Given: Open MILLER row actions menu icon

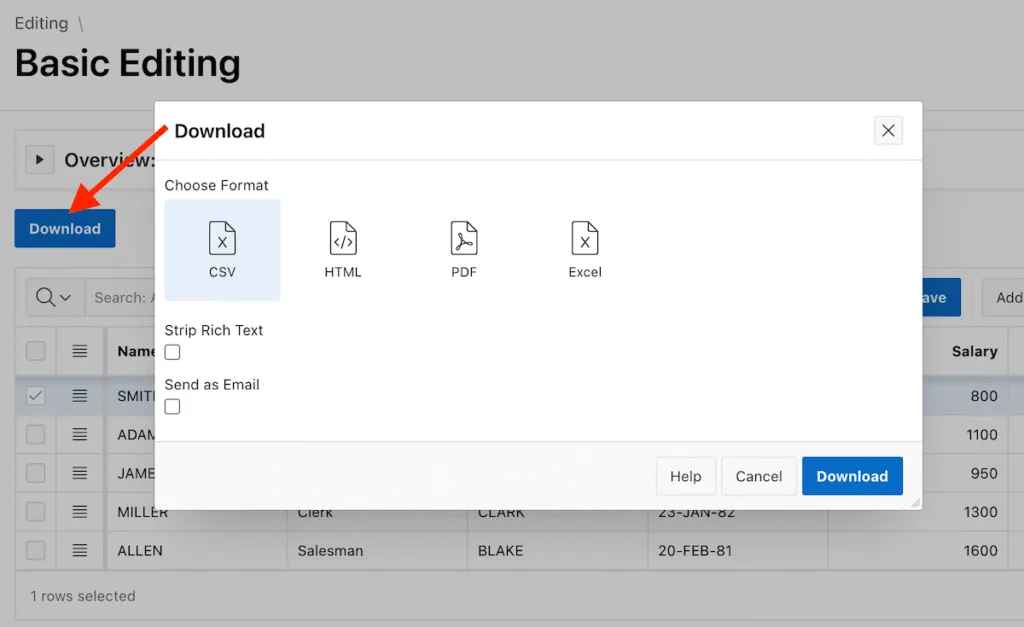Looking at the screenshot, I should tap(80, 511).
